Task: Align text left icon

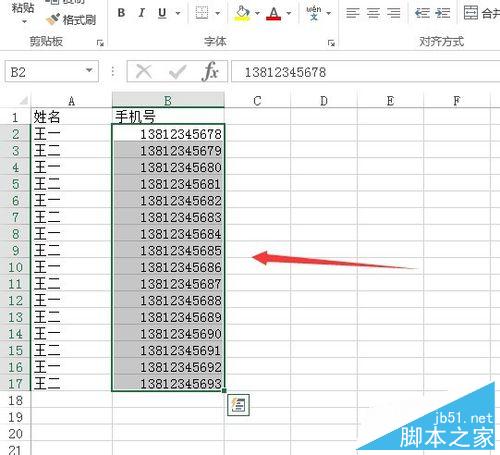Action: click(353, 13)
